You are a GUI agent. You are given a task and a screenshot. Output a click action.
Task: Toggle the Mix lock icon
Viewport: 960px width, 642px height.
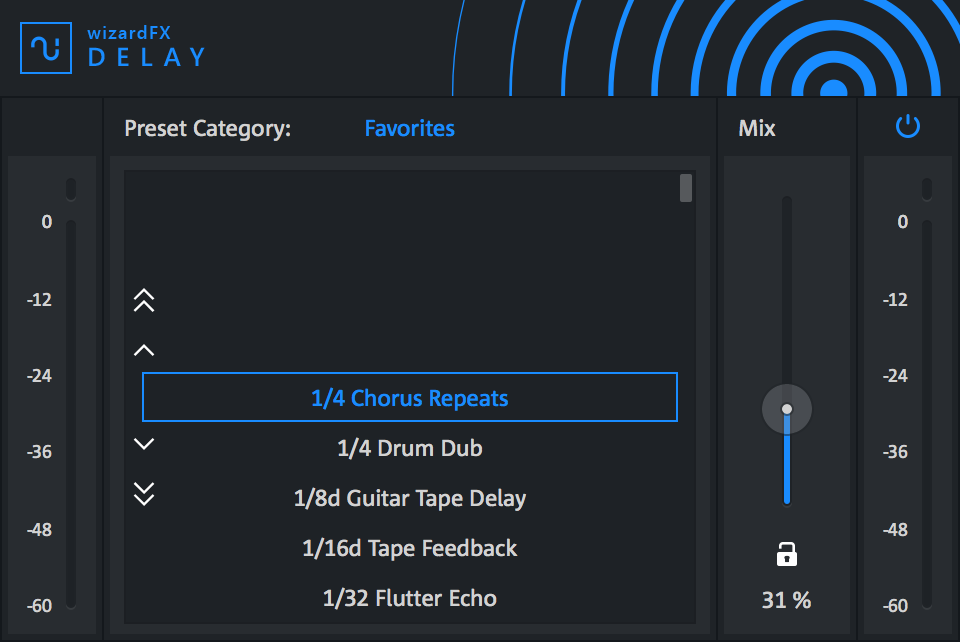pyautogui.click(x=787, y=554)
